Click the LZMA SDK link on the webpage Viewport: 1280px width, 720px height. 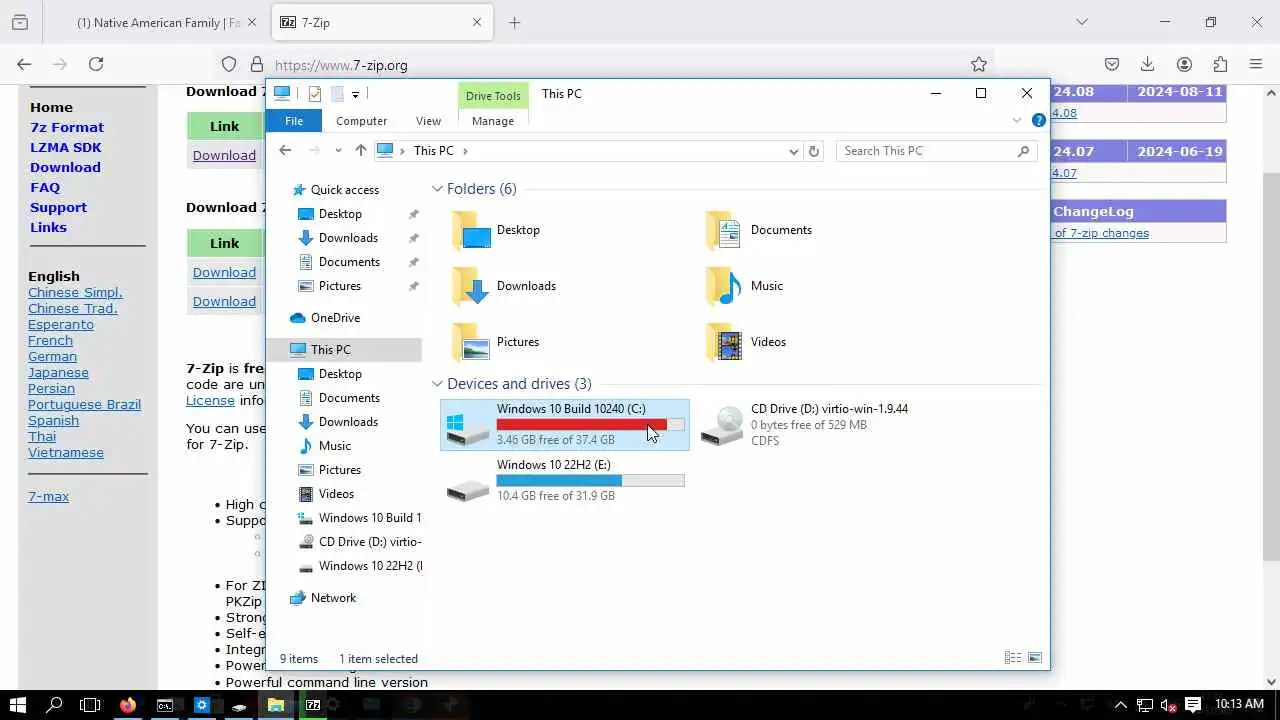pyautogui.click(x=66, y=147)
